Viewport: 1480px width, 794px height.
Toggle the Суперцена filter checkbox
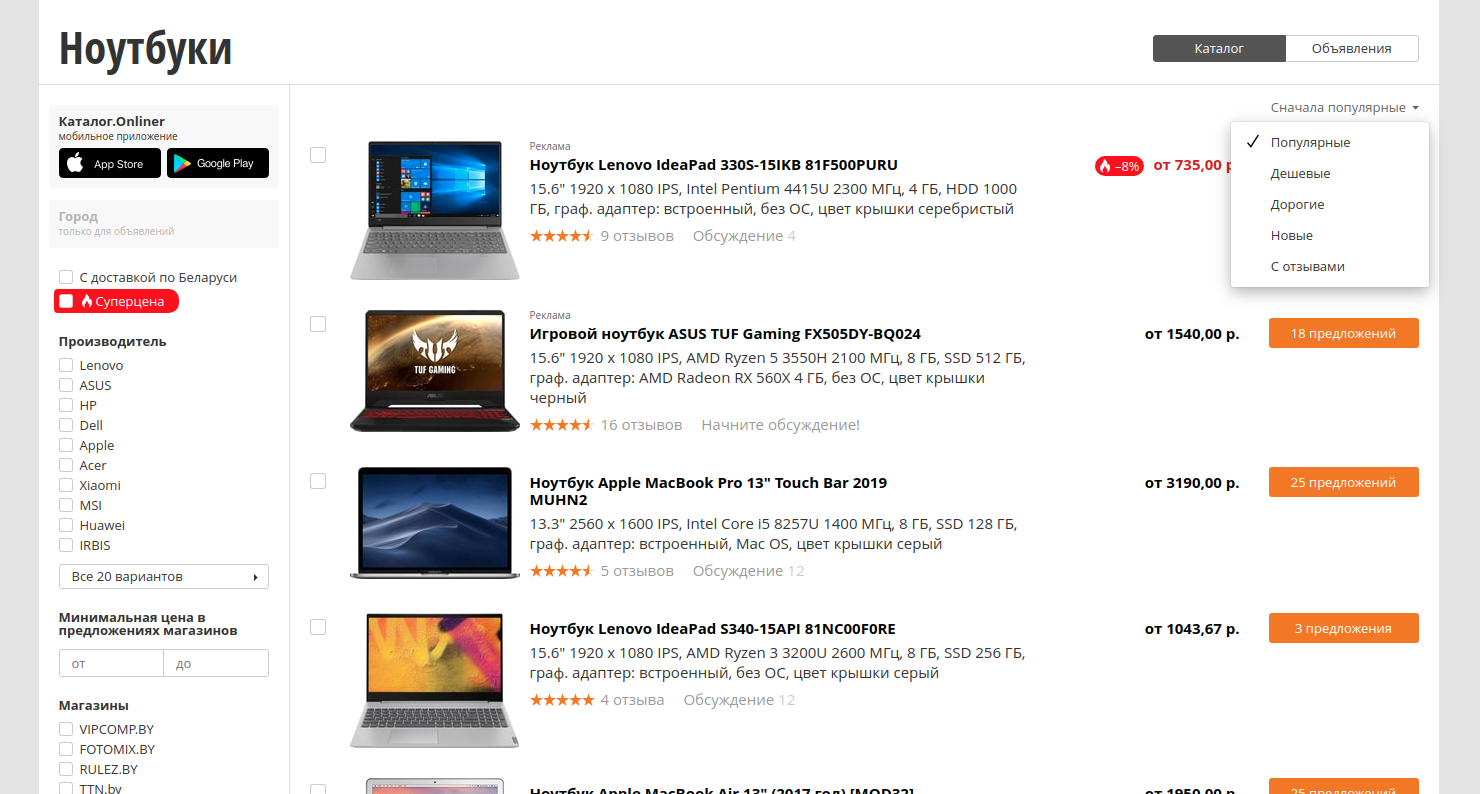click(66, 301)
